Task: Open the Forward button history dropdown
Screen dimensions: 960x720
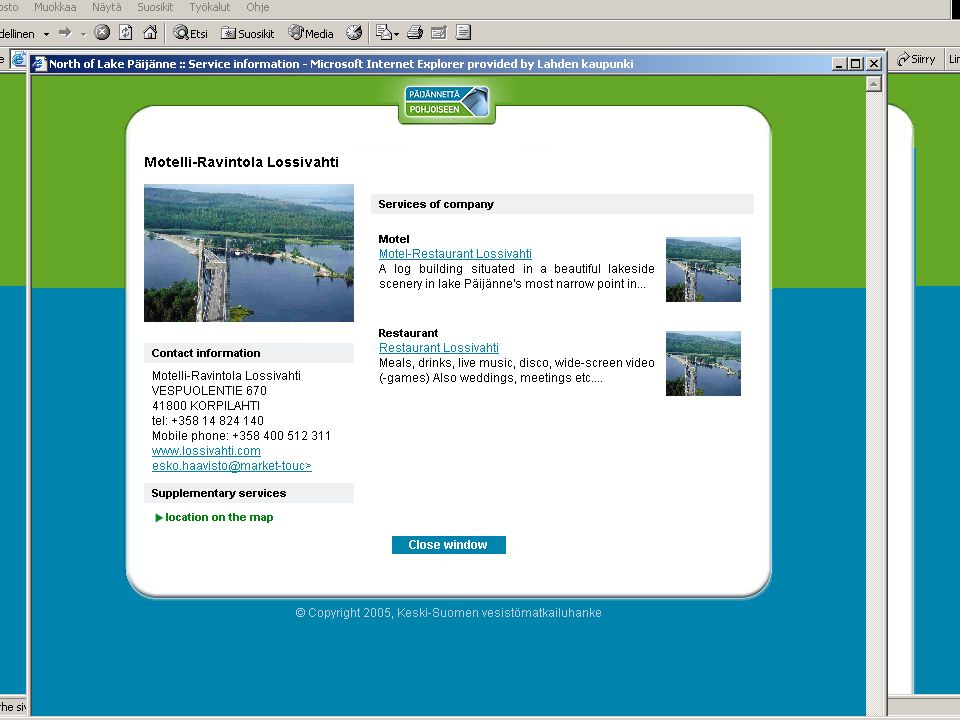Action: click(x=83, y=34)
